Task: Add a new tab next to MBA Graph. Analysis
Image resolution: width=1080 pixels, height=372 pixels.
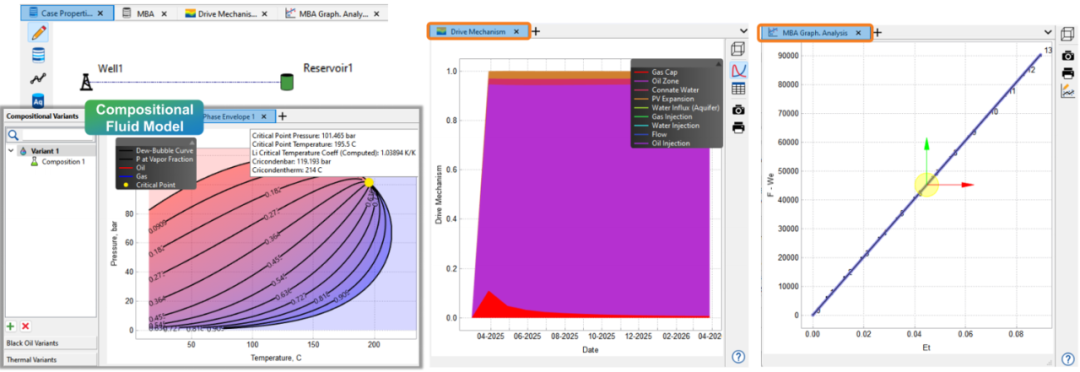Action: click(878, 32)
